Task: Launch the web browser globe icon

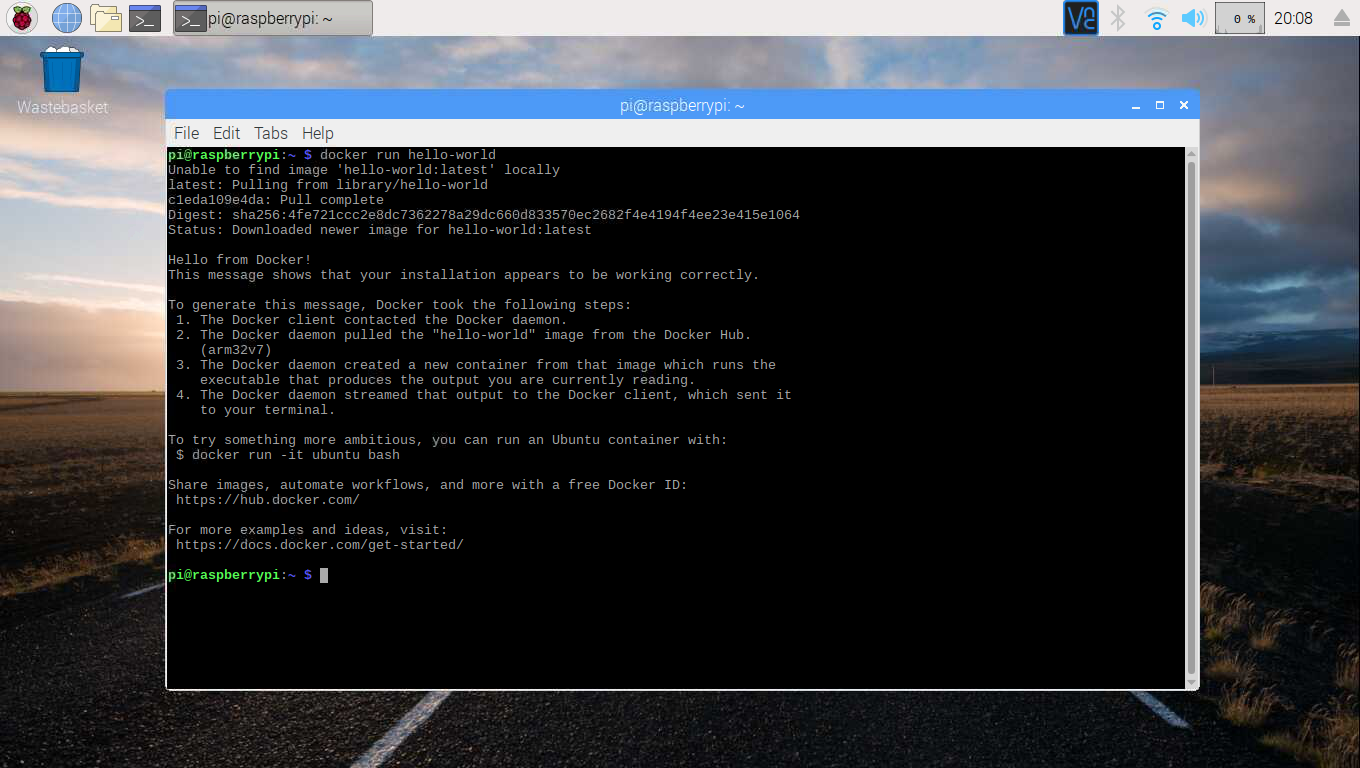Action: click(67, 18)
